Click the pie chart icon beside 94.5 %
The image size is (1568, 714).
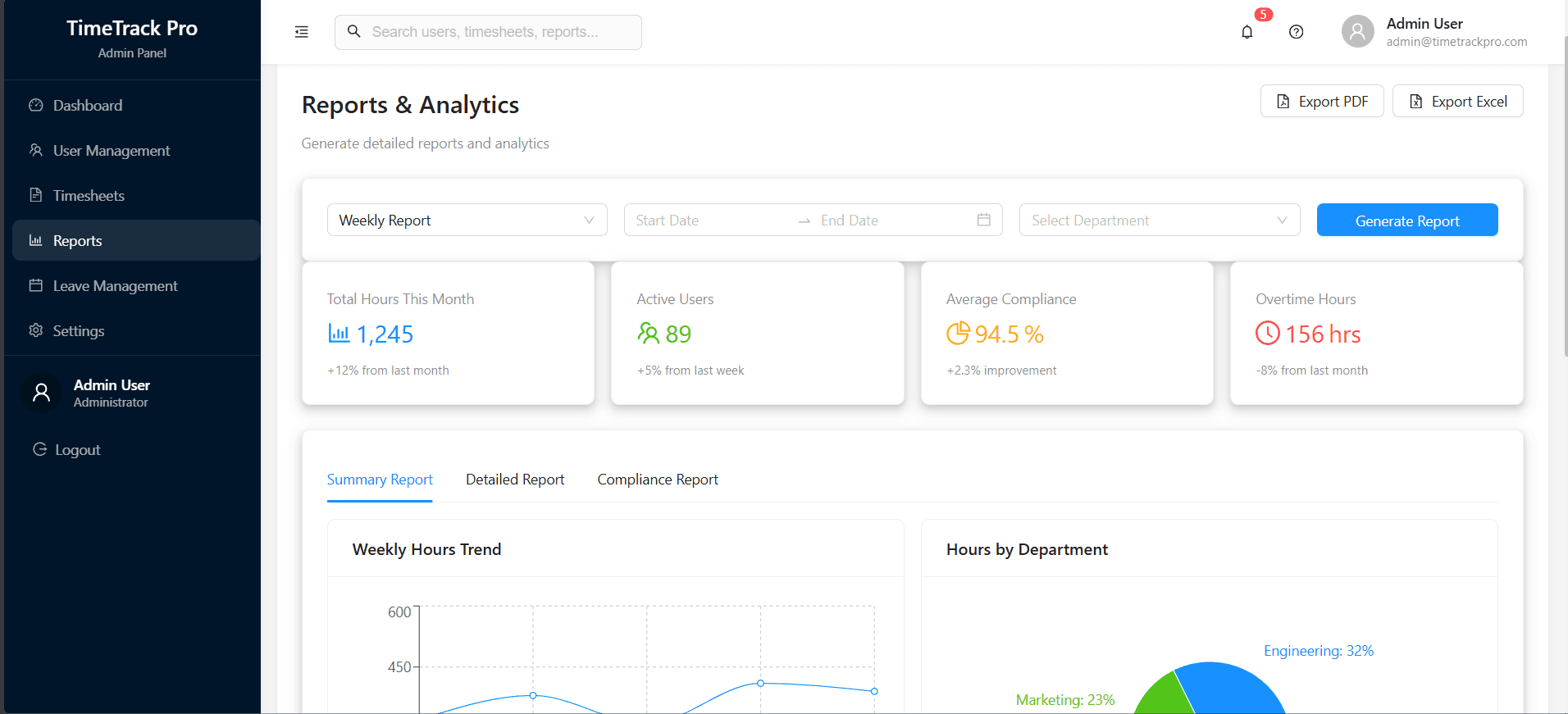pos(958,333)
